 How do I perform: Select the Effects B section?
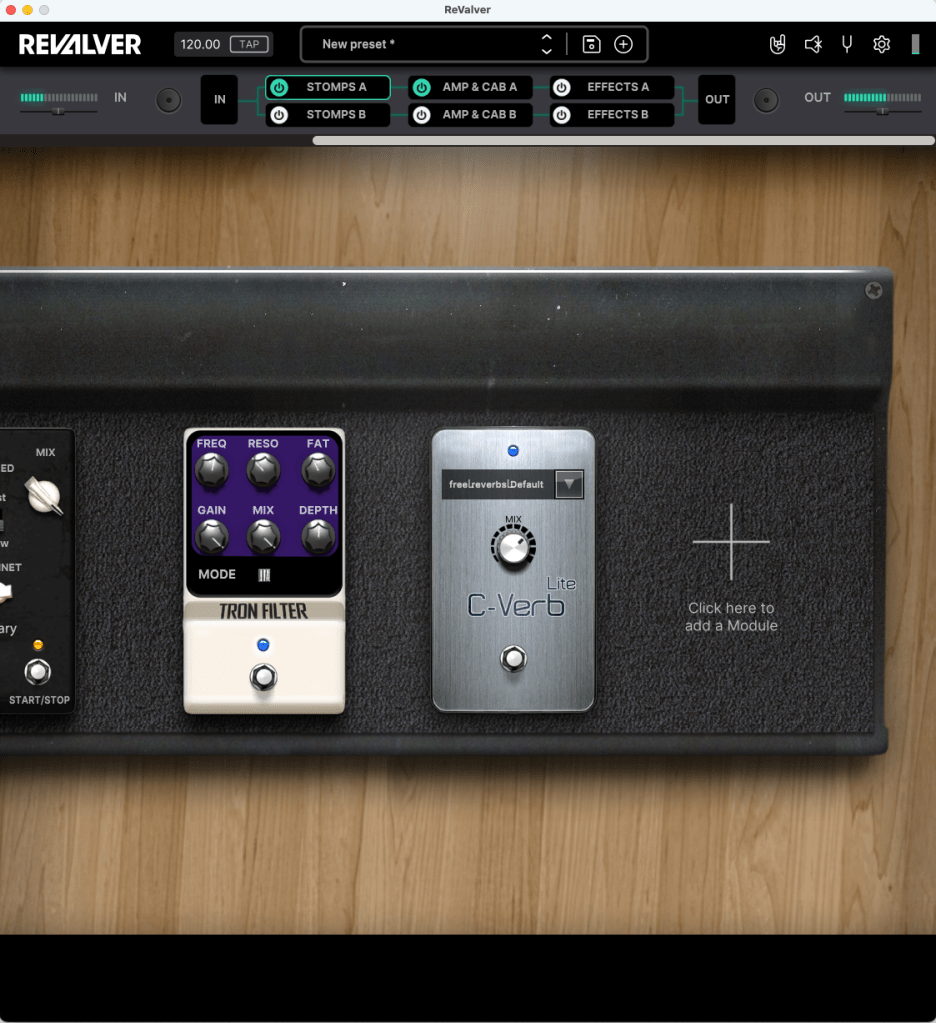point(617,115)
